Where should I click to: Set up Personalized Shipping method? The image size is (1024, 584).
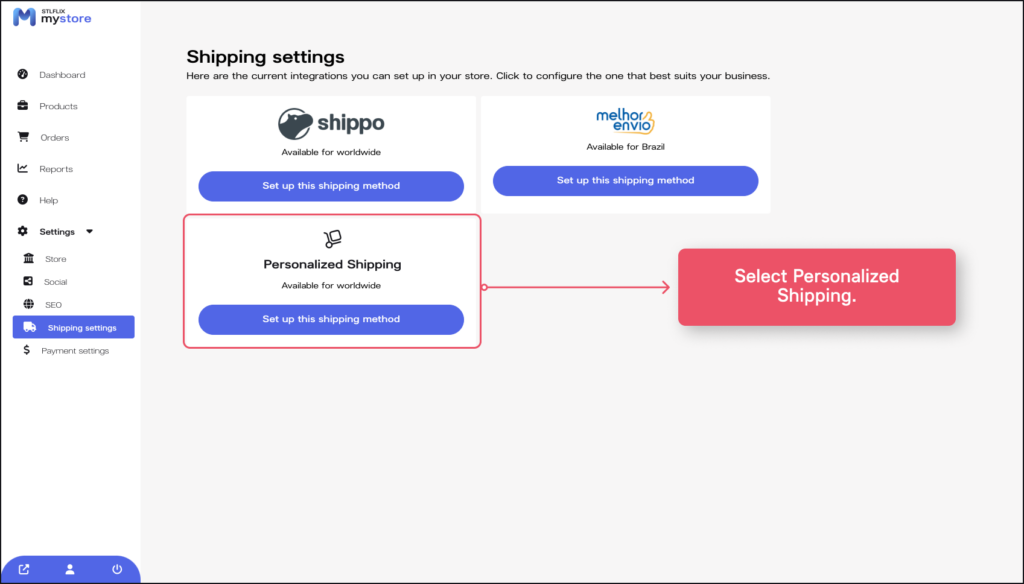click(x=331, y=320)
